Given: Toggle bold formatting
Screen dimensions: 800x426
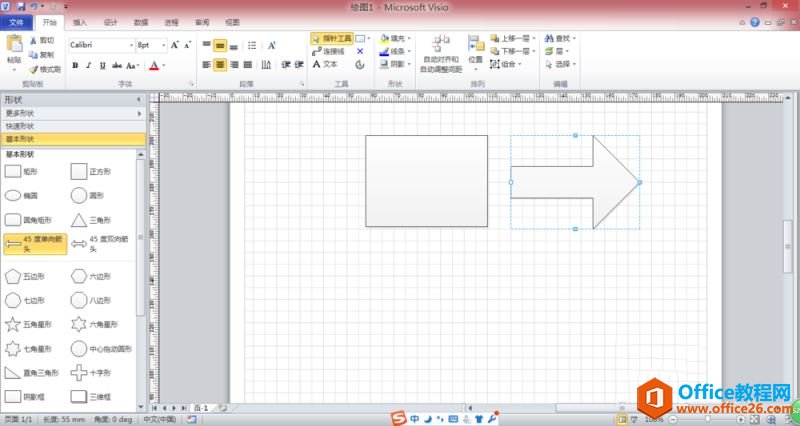Looking at the screenshot, I should (x=74, y=66).
